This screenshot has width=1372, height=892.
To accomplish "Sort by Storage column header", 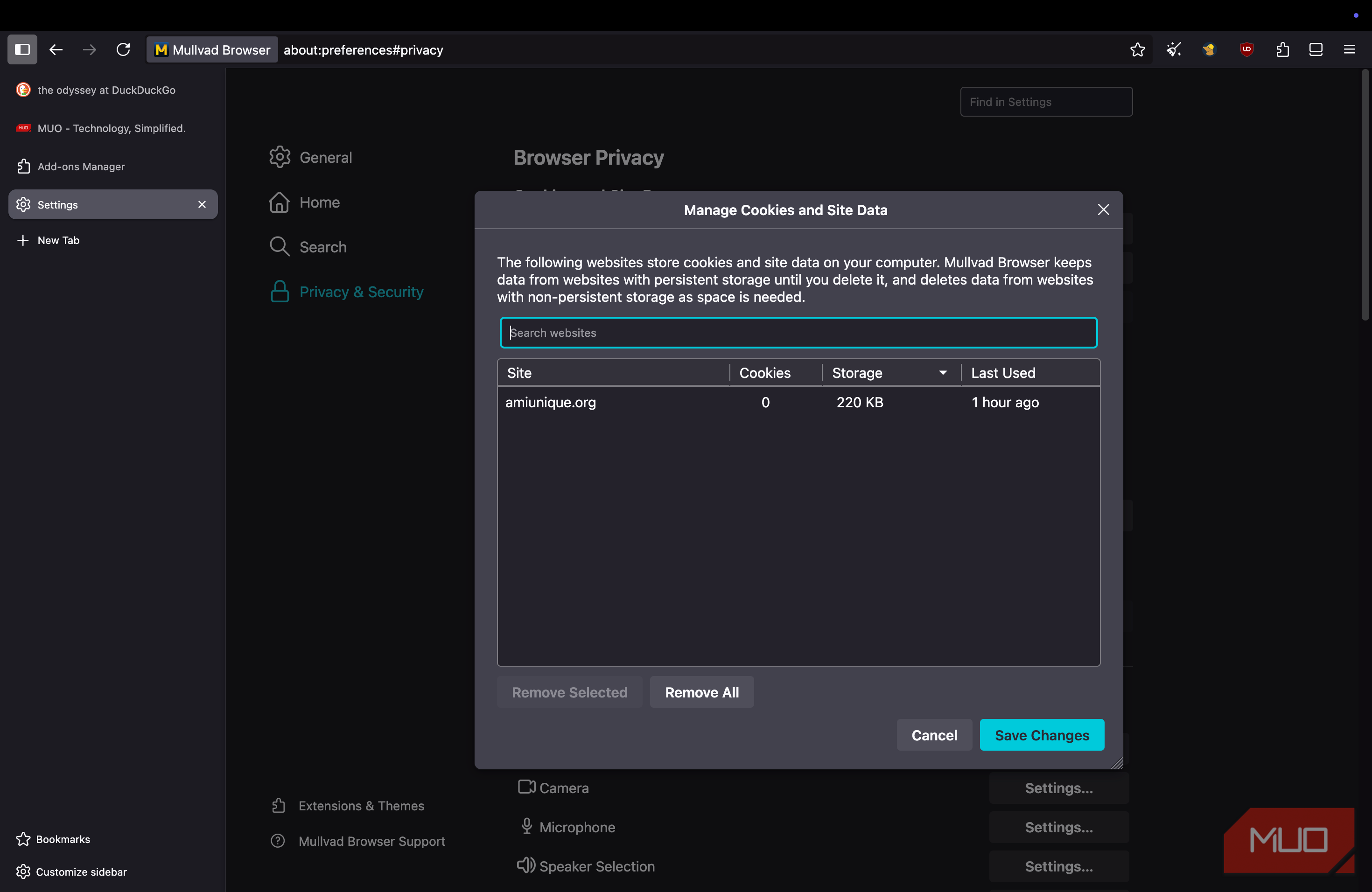I will (891, 373).
